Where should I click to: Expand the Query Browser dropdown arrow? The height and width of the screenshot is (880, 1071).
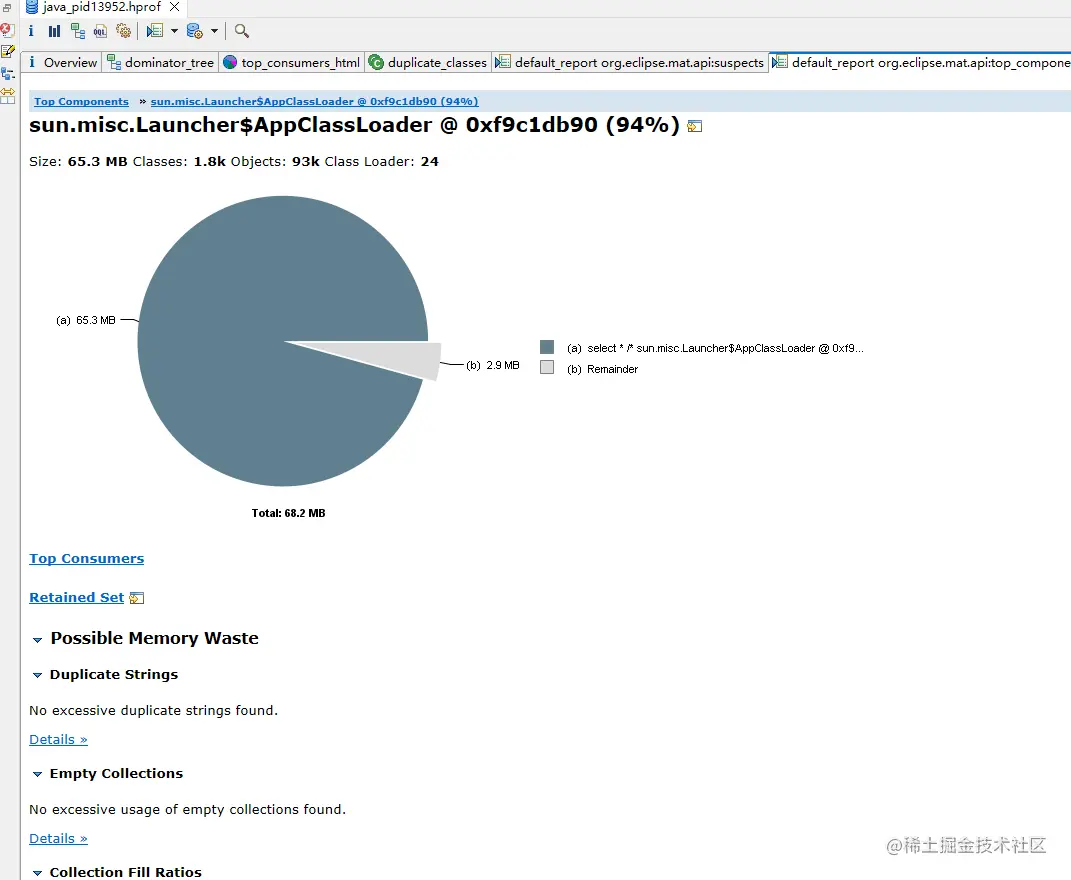click(x=214, y=31)
